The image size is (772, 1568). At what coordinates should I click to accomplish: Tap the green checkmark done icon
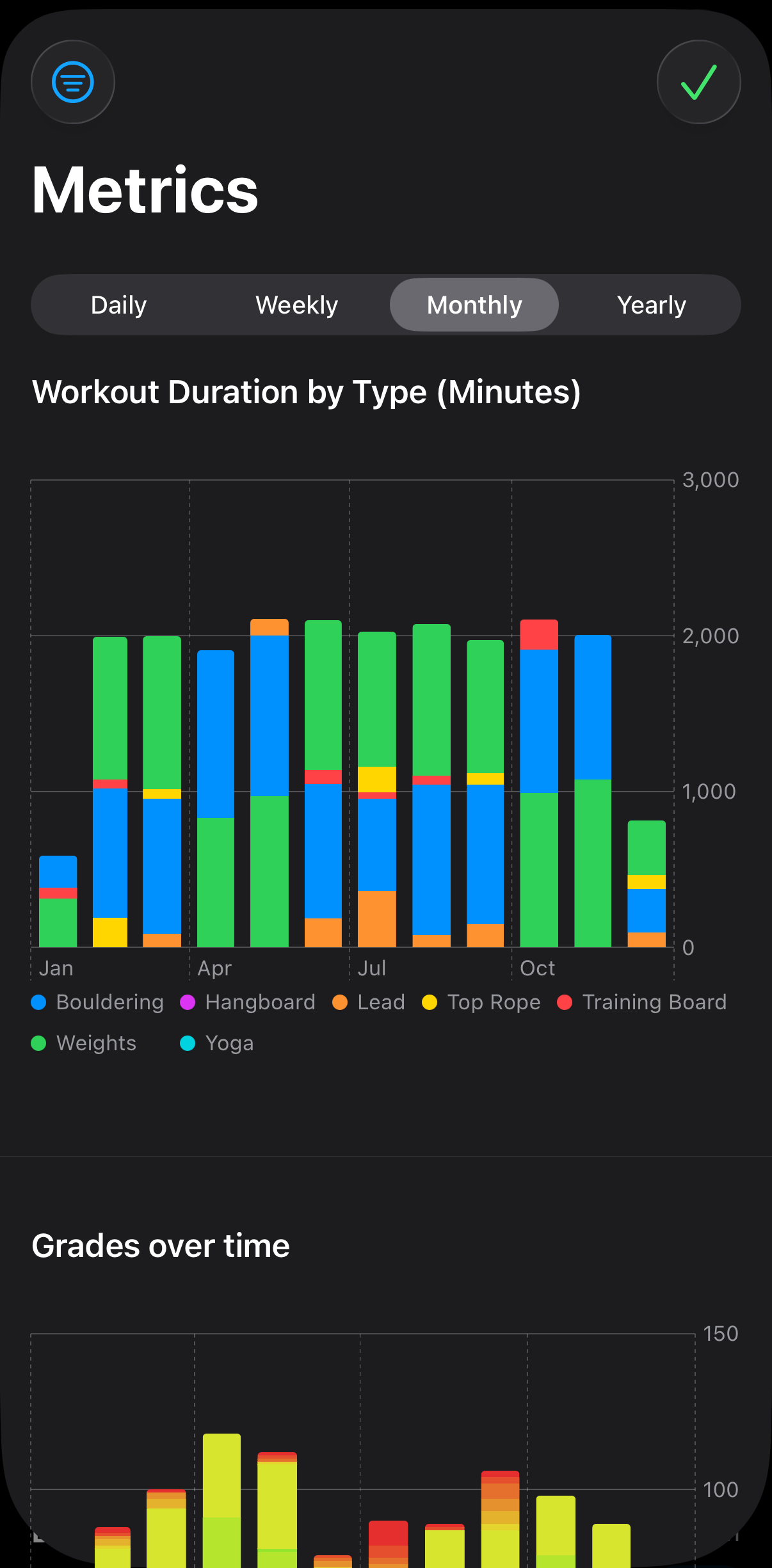click(698, 82)
